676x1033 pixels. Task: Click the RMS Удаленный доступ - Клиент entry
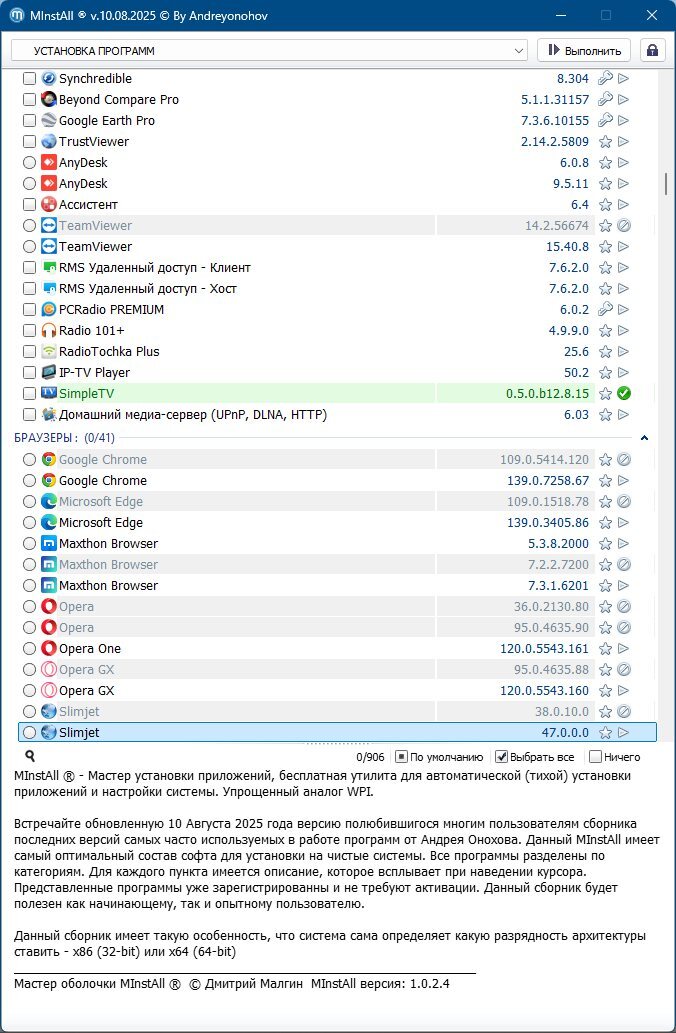(155, 267)
